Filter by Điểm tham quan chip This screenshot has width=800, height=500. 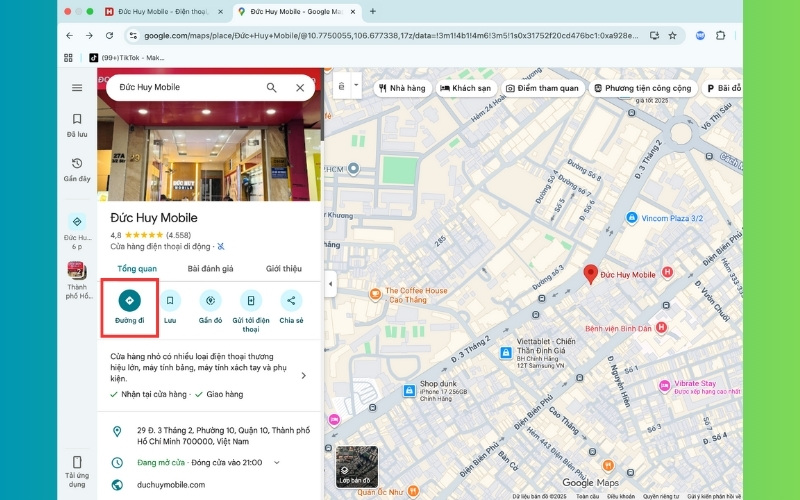(542, 88)
